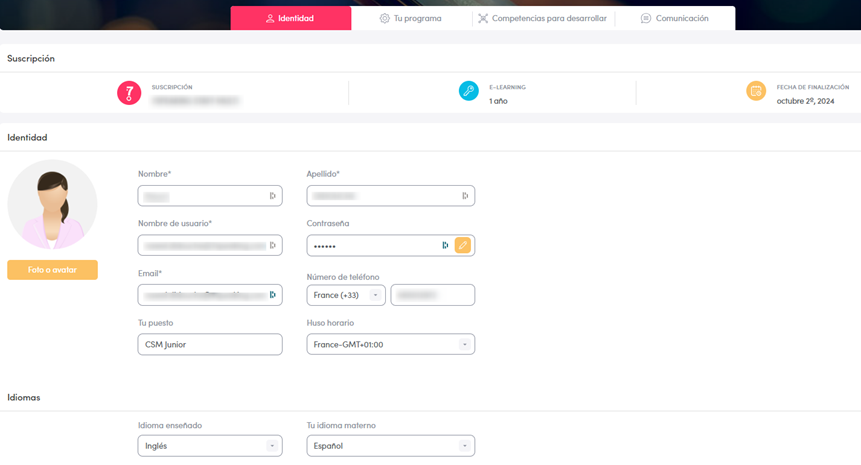The height and width of the screenshot is (465, 861).
Task: Click the orange calendar Fecha de finalización icon
Action: click(756, 91)
